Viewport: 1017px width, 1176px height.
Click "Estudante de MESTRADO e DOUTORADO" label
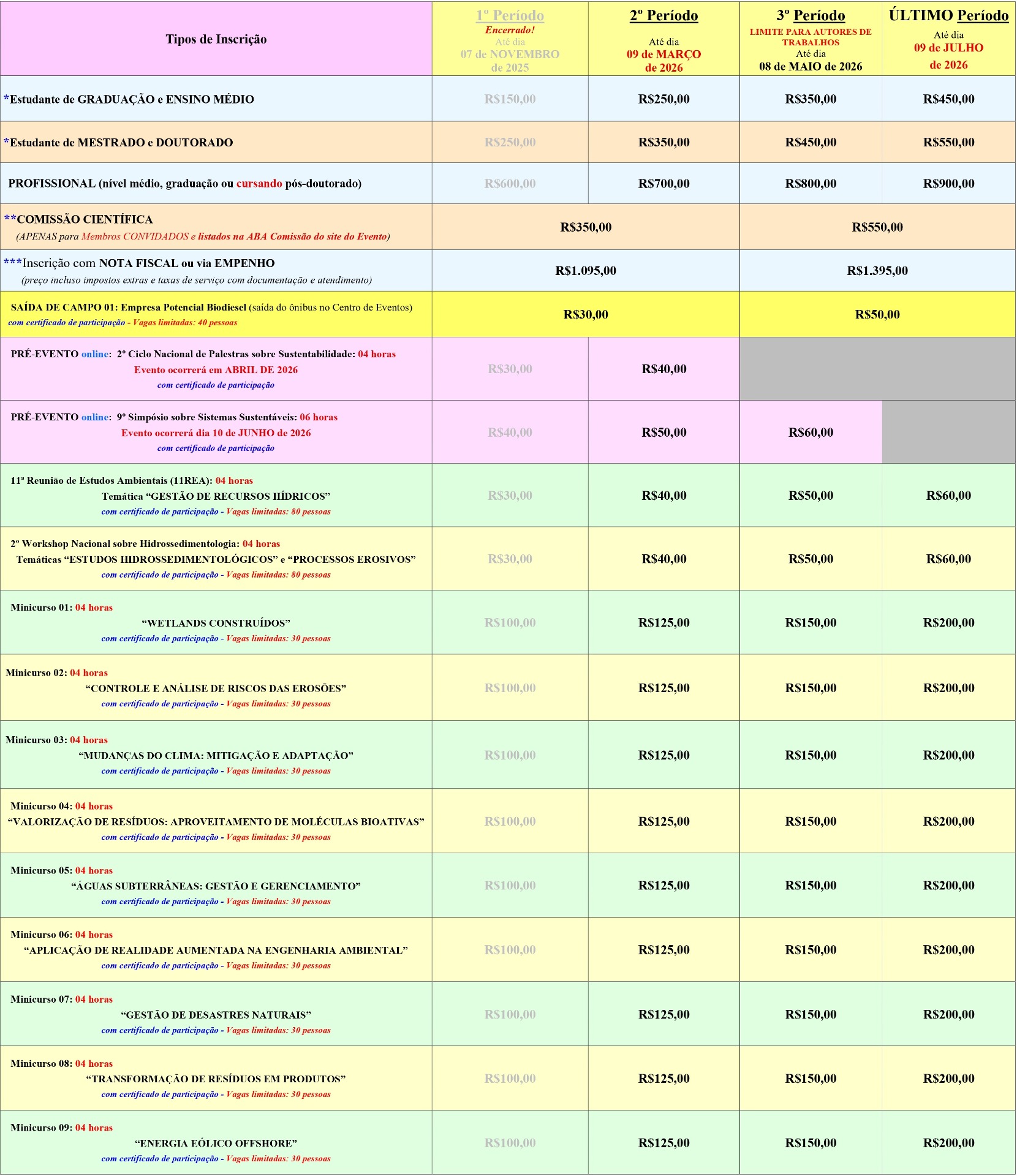pos(121,143)
